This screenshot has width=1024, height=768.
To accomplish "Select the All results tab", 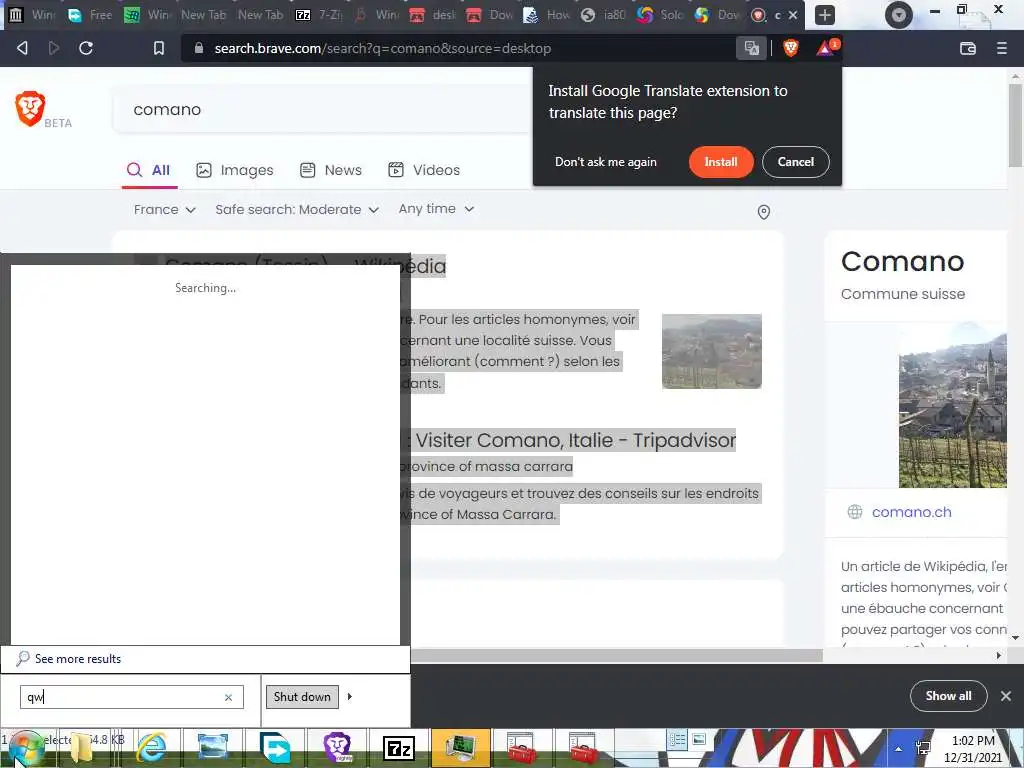I will click(149, 170).
